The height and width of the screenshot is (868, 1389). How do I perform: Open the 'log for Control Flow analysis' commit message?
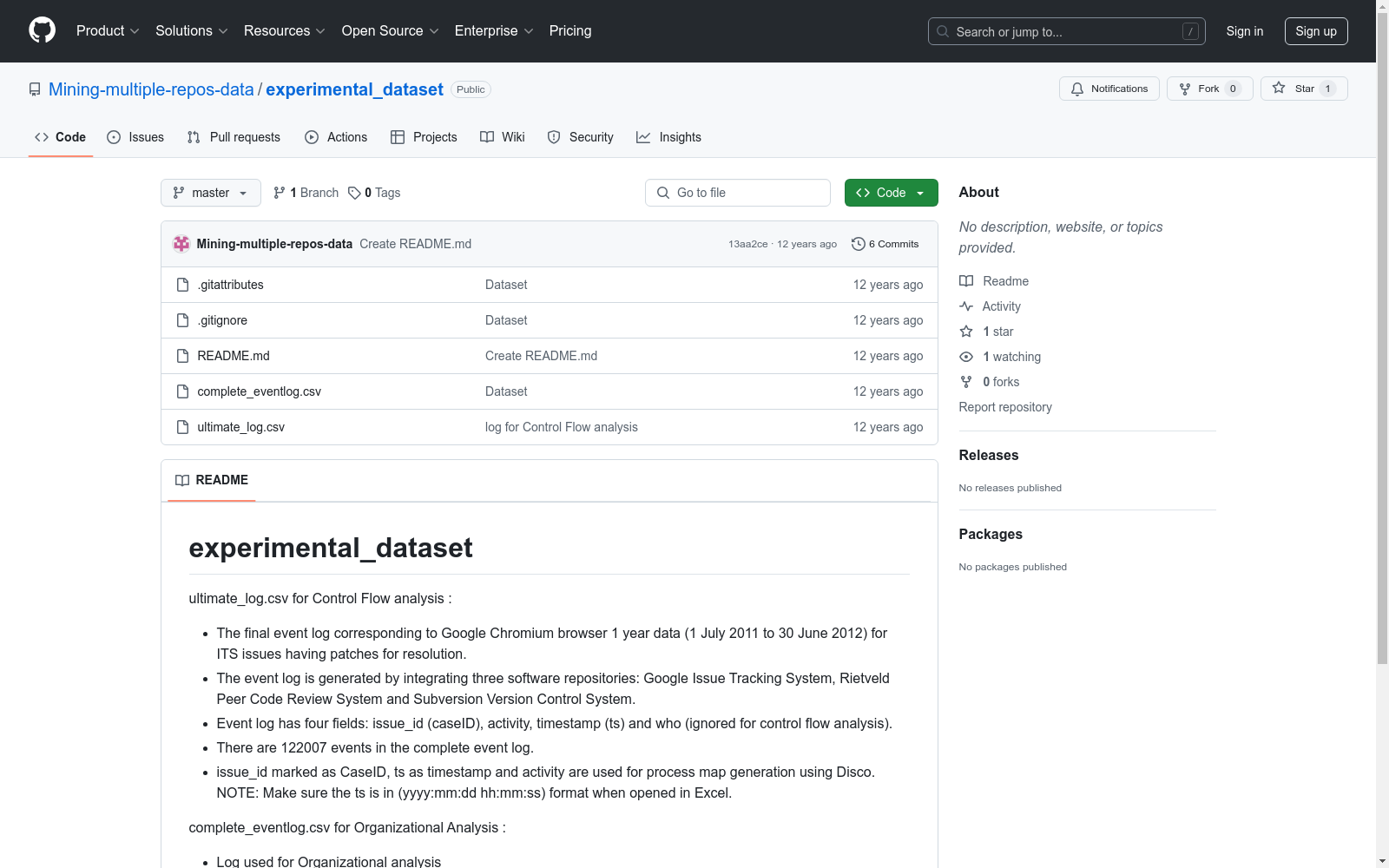click(562, 427)
